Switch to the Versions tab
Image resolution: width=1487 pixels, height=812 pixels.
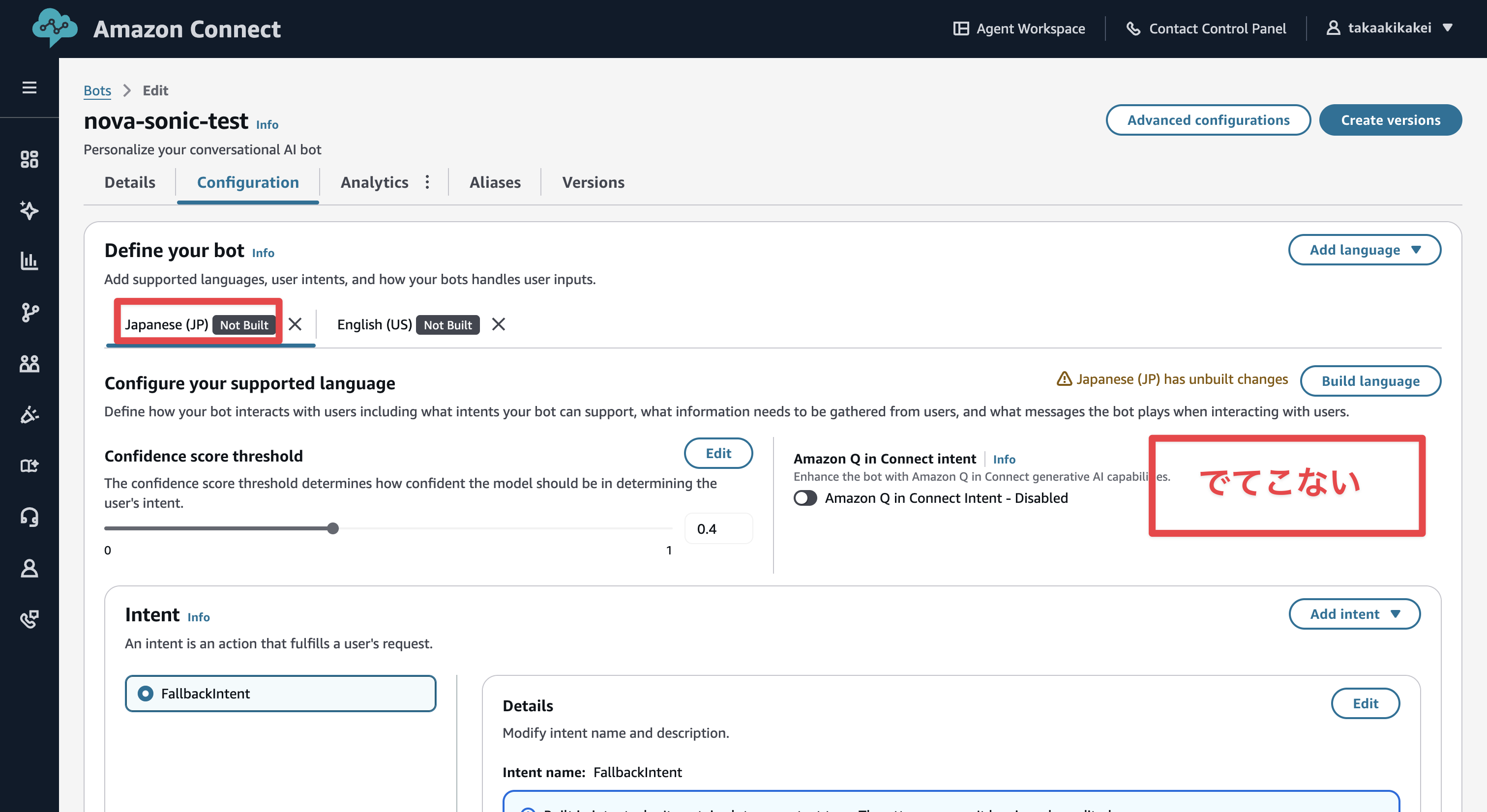point(593,182)
